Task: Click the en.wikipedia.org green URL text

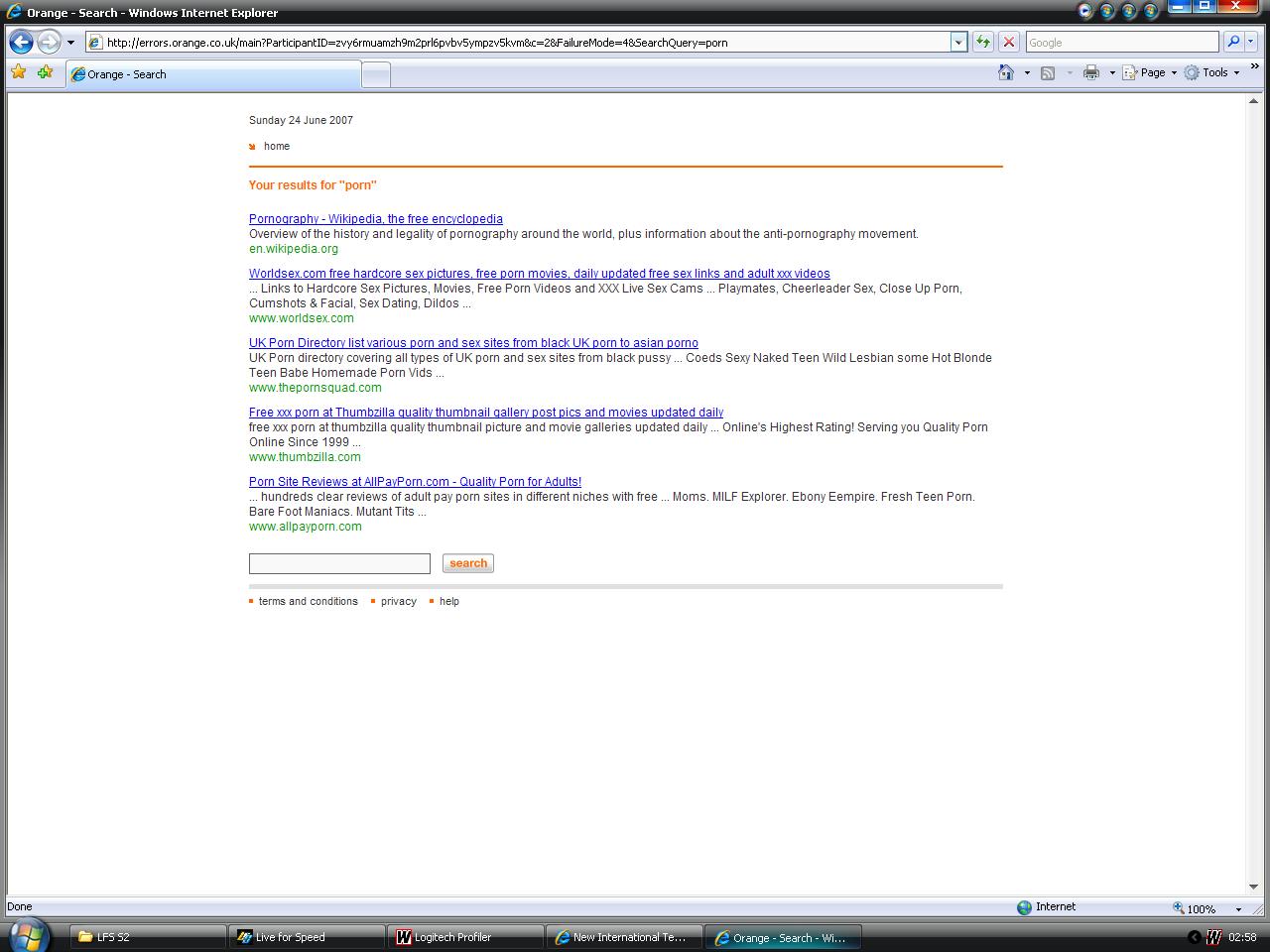Action: click(x=294, y=249)
